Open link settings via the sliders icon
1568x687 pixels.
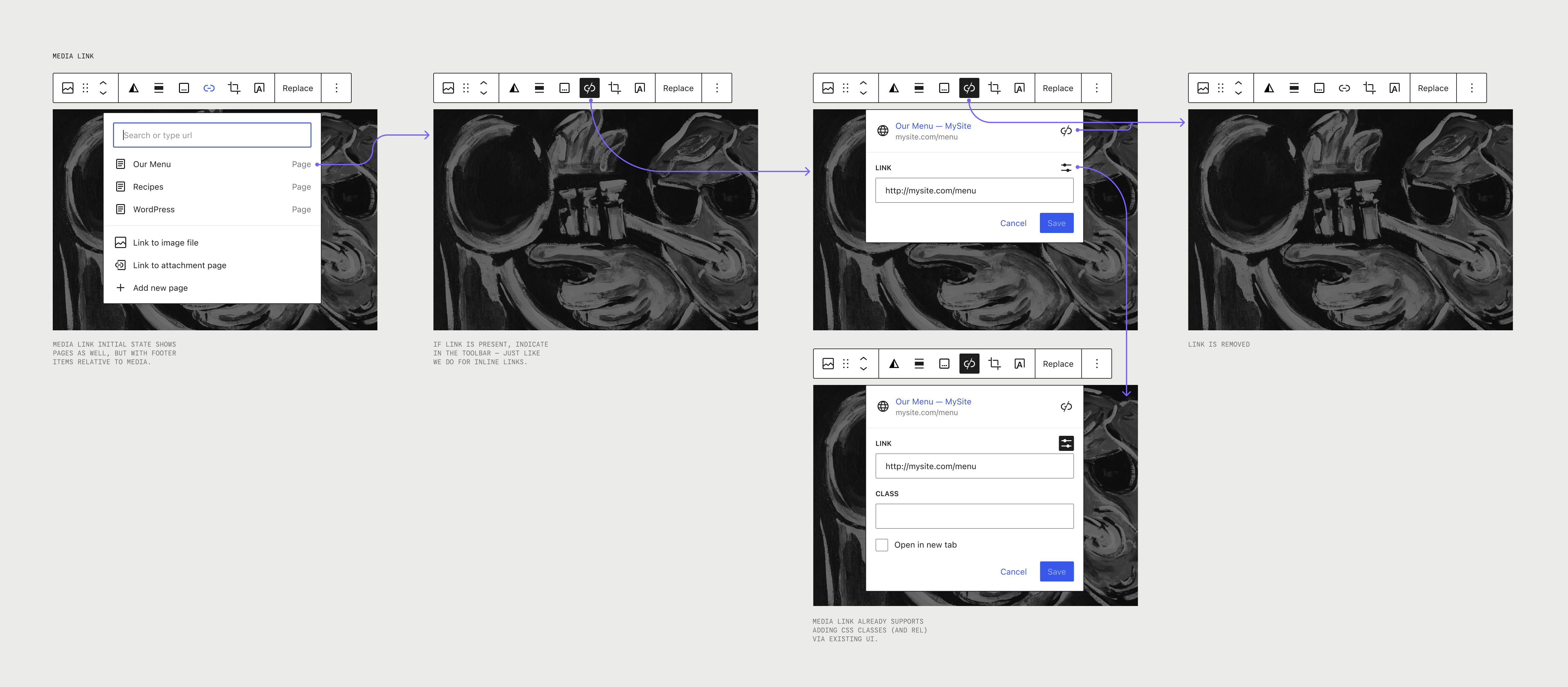(x=1066, y=167)
